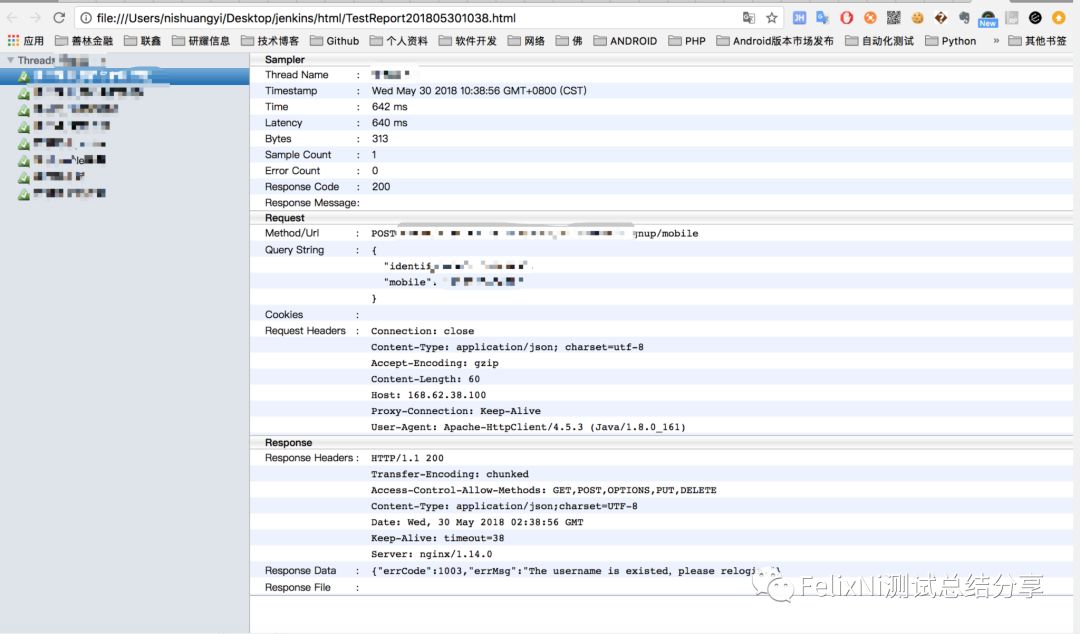Open the 联鑫 bookmark folder
The image size is (1080, 634).
tap(143, 41)
